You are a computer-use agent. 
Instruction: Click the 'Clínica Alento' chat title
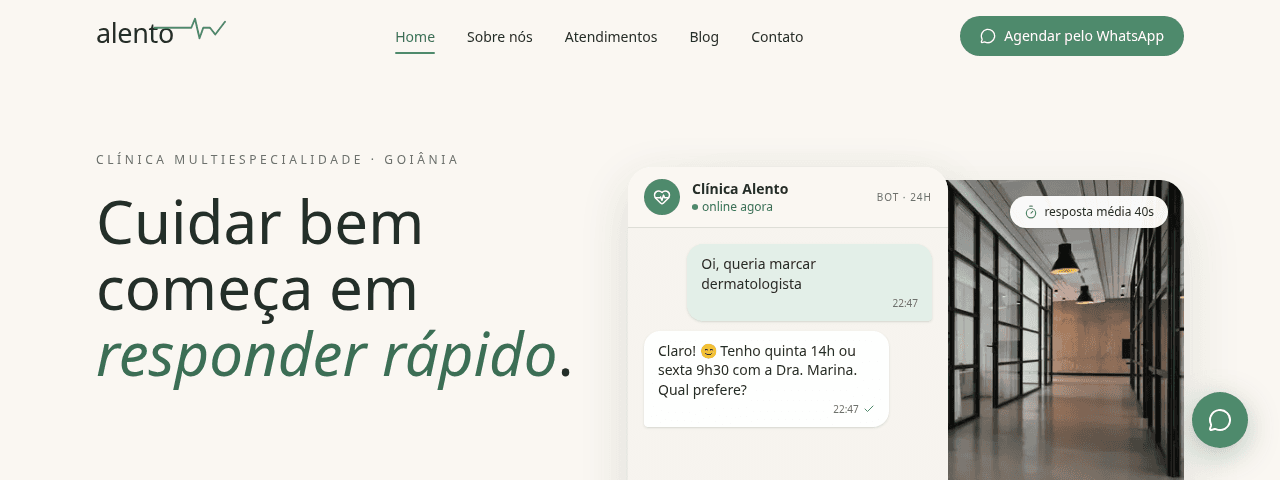point(740,188)
